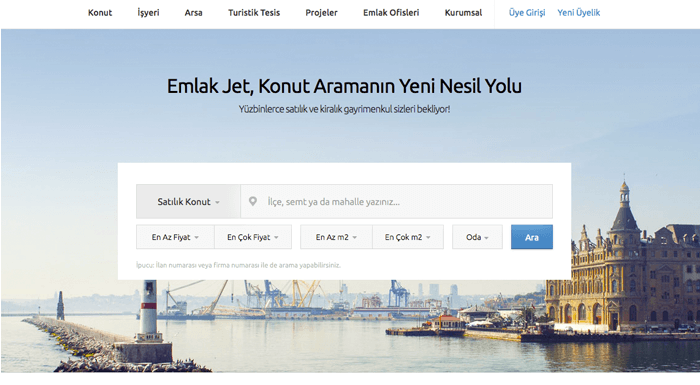Click the subtitle Yüzbinlerce satılık ve kiralık gayrimenkul

344,109
